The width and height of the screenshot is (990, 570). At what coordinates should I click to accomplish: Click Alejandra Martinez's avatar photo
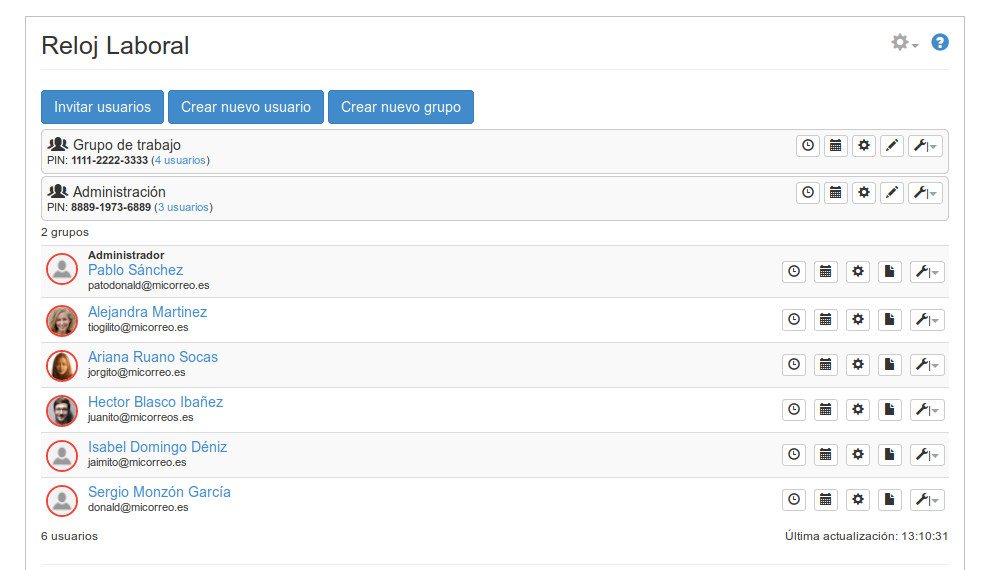click(62, 320)
